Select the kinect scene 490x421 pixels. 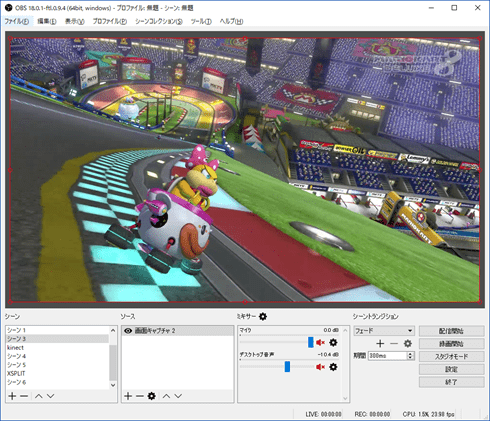(x=57, y=347)
